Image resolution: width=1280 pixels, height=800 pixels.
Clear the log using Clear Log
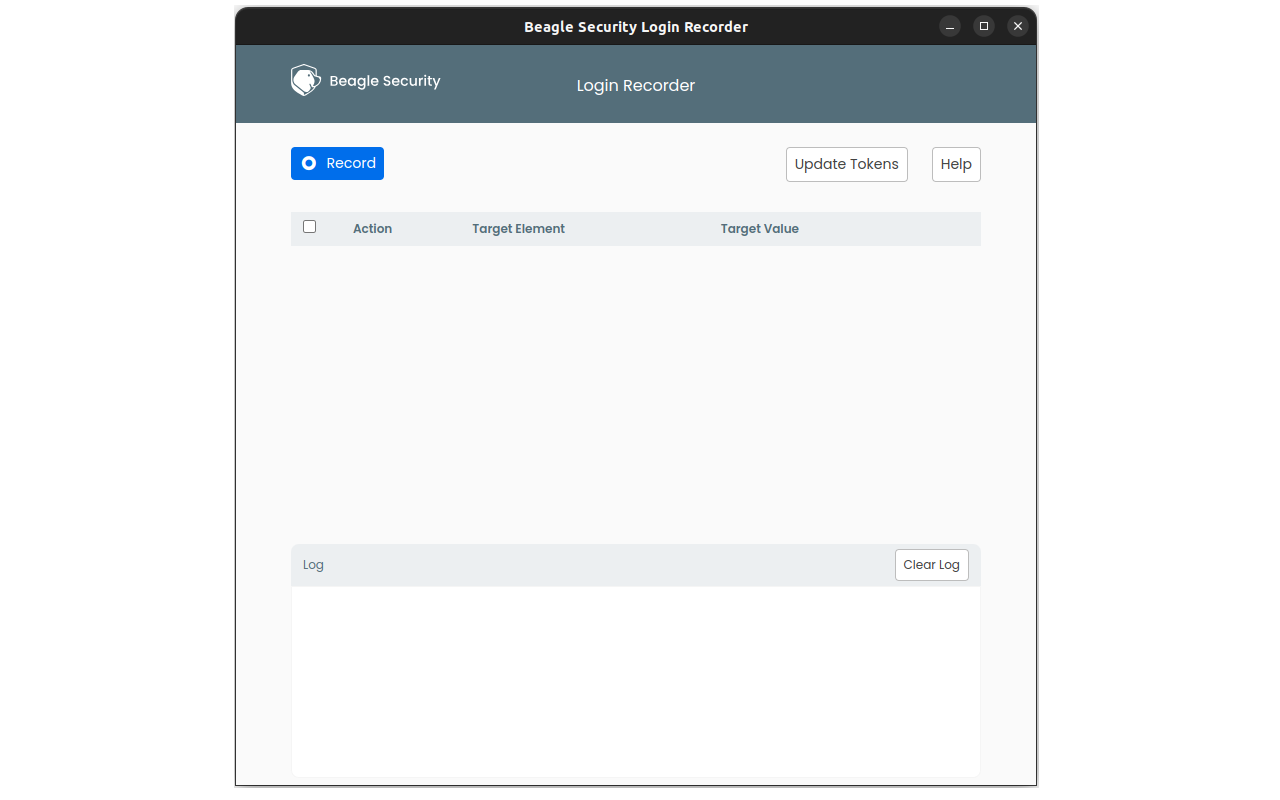(x=931, y=565)
